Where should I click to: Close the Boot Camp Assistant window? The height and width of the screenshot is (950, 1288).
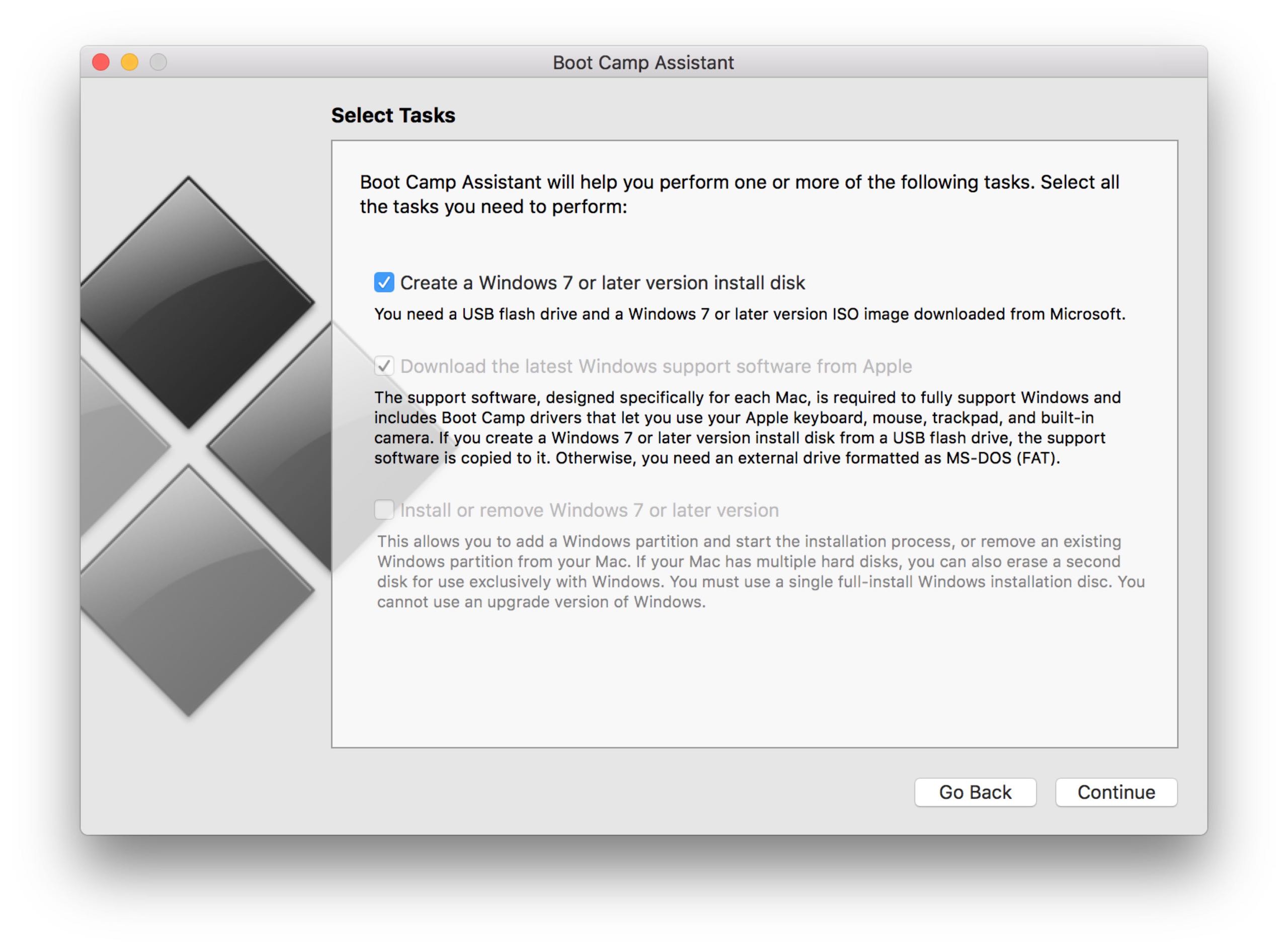(101, 62)
